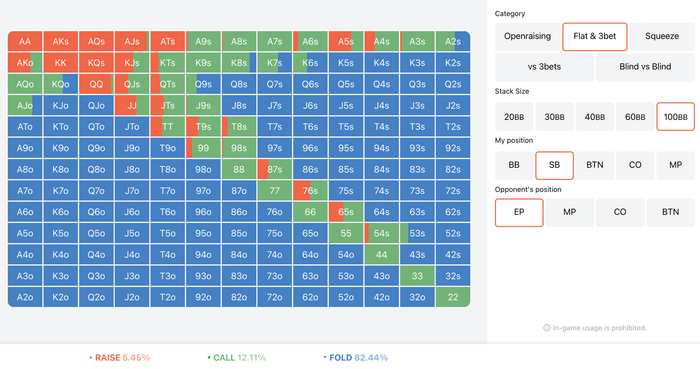Set opponent's position to CO
Image resolution: width=700 pixels, height=369 pixels.
(620, 212)
